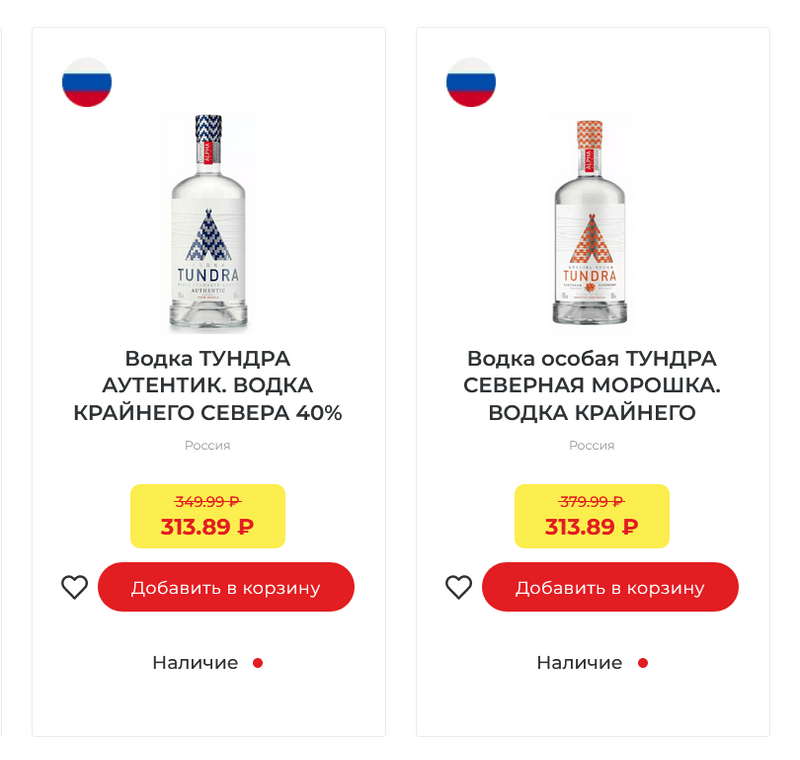Click the "Наличие" label under Тундра Аутентик
Viewport: 800px width, 760px height.
(195, 663)
